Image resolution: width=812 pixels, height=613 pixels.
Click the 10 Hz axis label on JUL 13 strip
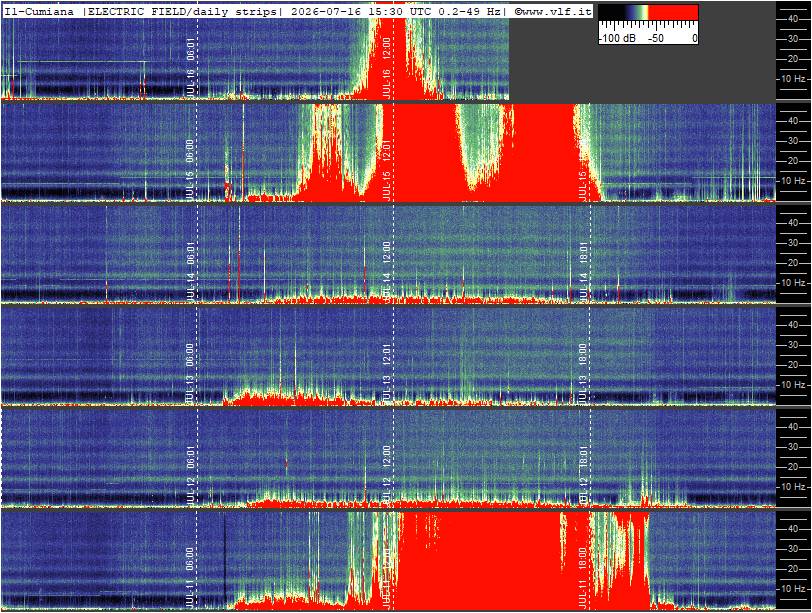coord(794,385)
